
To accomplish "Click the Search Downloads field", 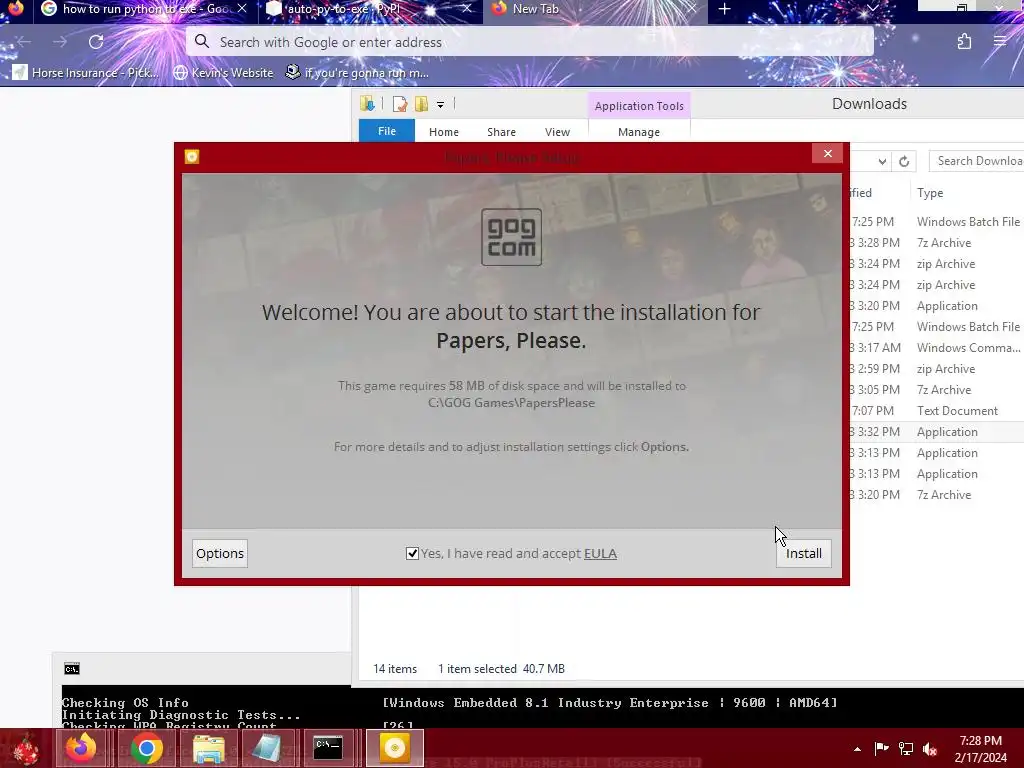I will coord(977,161).
